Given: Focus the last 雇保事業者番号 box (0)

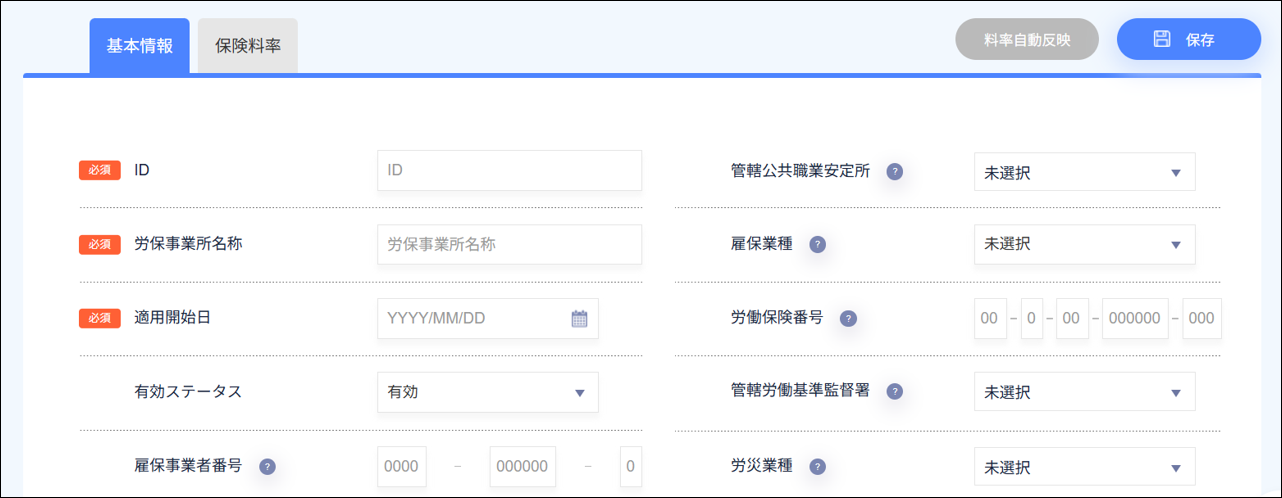Looking at the screenshot, I should click(x=630, y=466).
